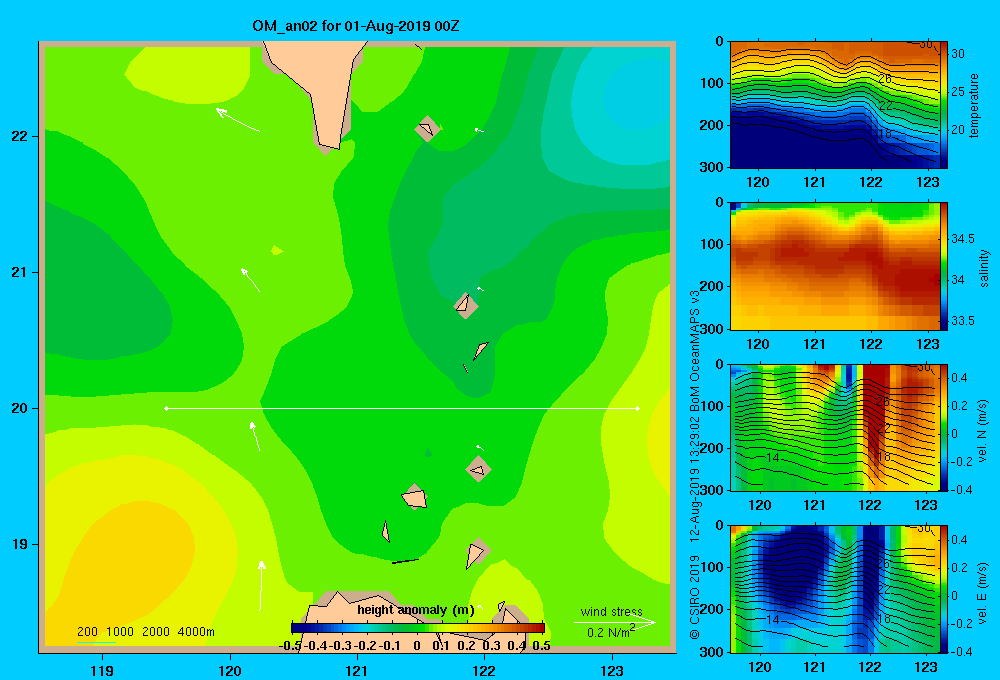Click the height anomaly color bar
Screen dimensions: 1000x680
(418, 628)
